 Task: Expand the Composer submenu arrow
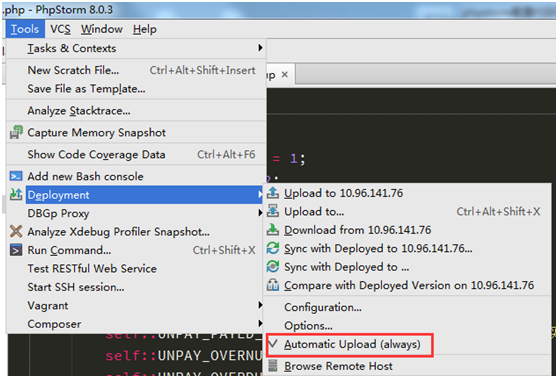[260, 324]
